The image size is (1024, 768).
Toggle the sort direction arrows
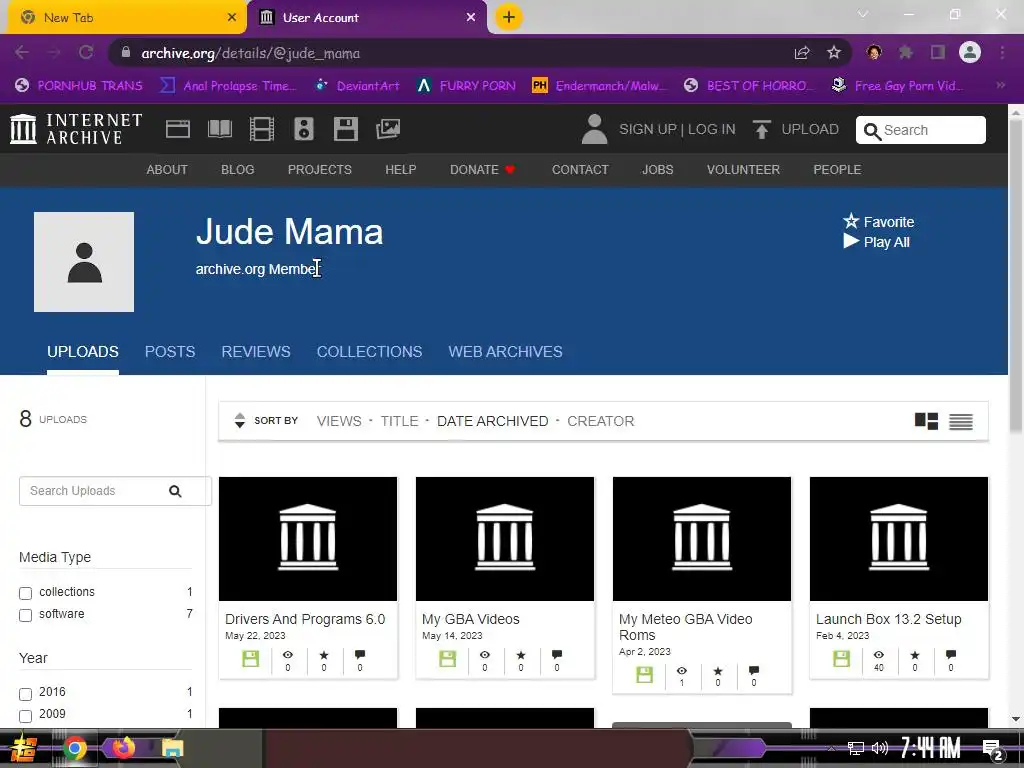pos(240,421)
